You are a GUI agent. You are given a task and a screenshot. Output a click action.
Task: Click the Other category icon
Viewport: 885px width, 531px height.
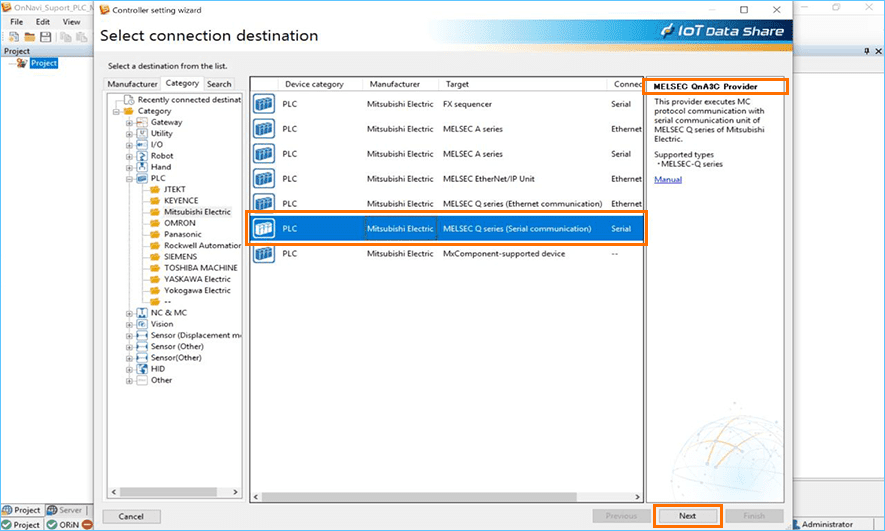[142, 380]
